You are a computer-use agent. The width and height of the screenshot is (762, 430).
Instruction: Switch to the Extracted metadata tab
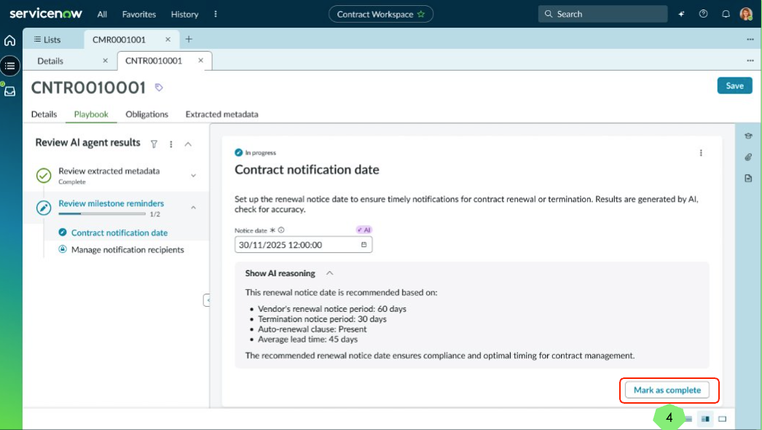[x=222, y=114]
